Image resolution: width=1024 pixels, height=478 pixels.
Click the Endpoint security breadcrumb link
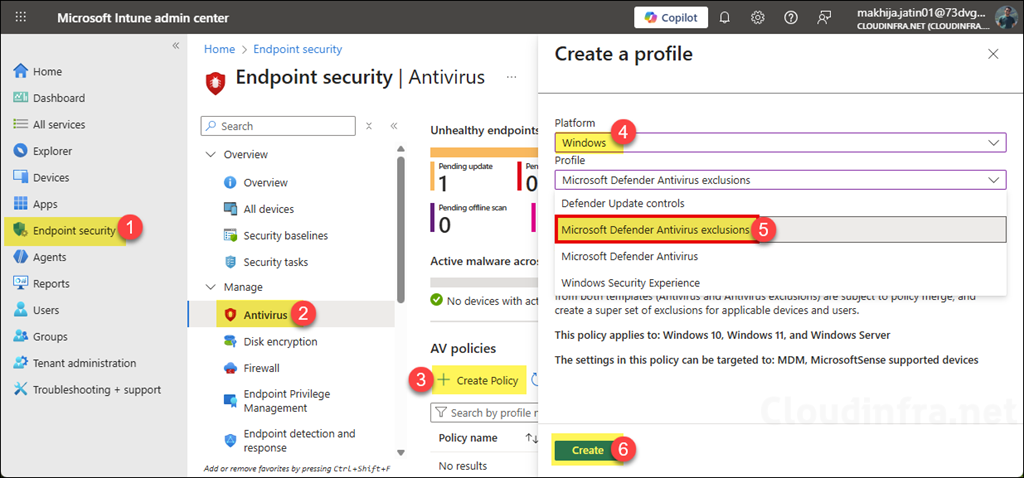pyautogui.click(x=297, y=49)
